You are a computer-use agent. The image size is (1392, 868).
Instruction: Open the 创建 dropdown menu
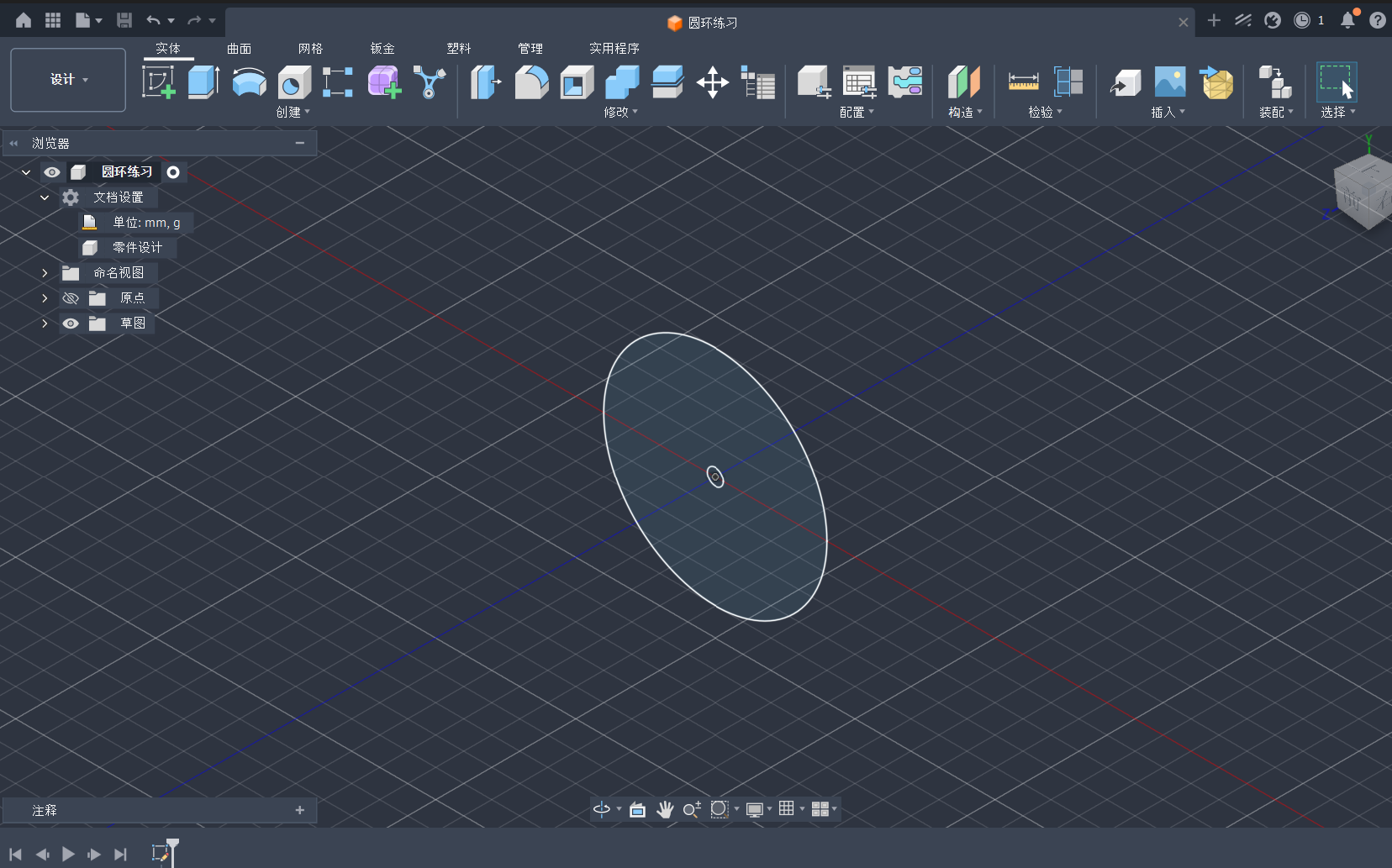(293, 112)
